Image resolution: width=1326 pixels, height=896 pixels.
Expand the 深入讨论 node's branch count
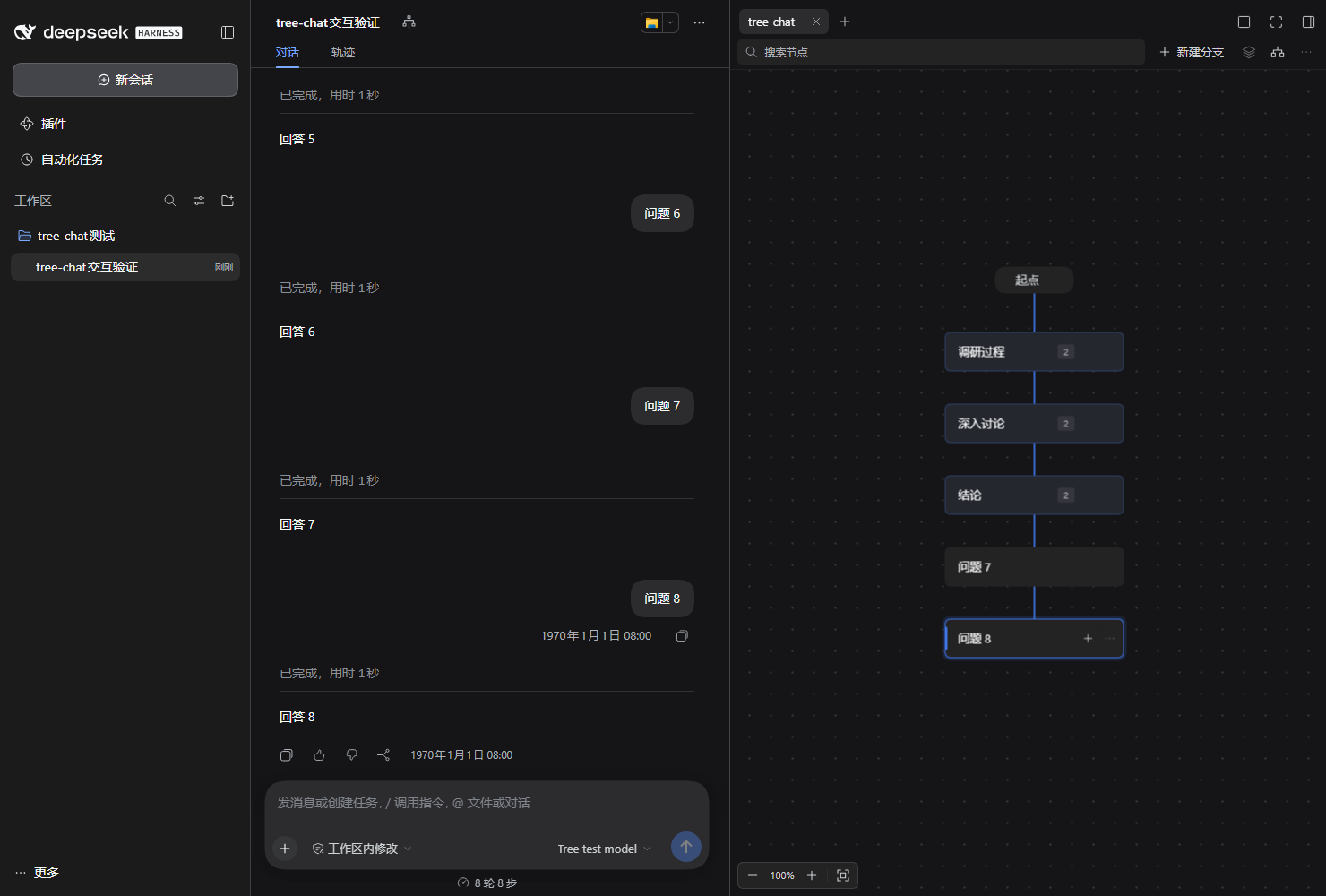click(x=1065, y=424)
